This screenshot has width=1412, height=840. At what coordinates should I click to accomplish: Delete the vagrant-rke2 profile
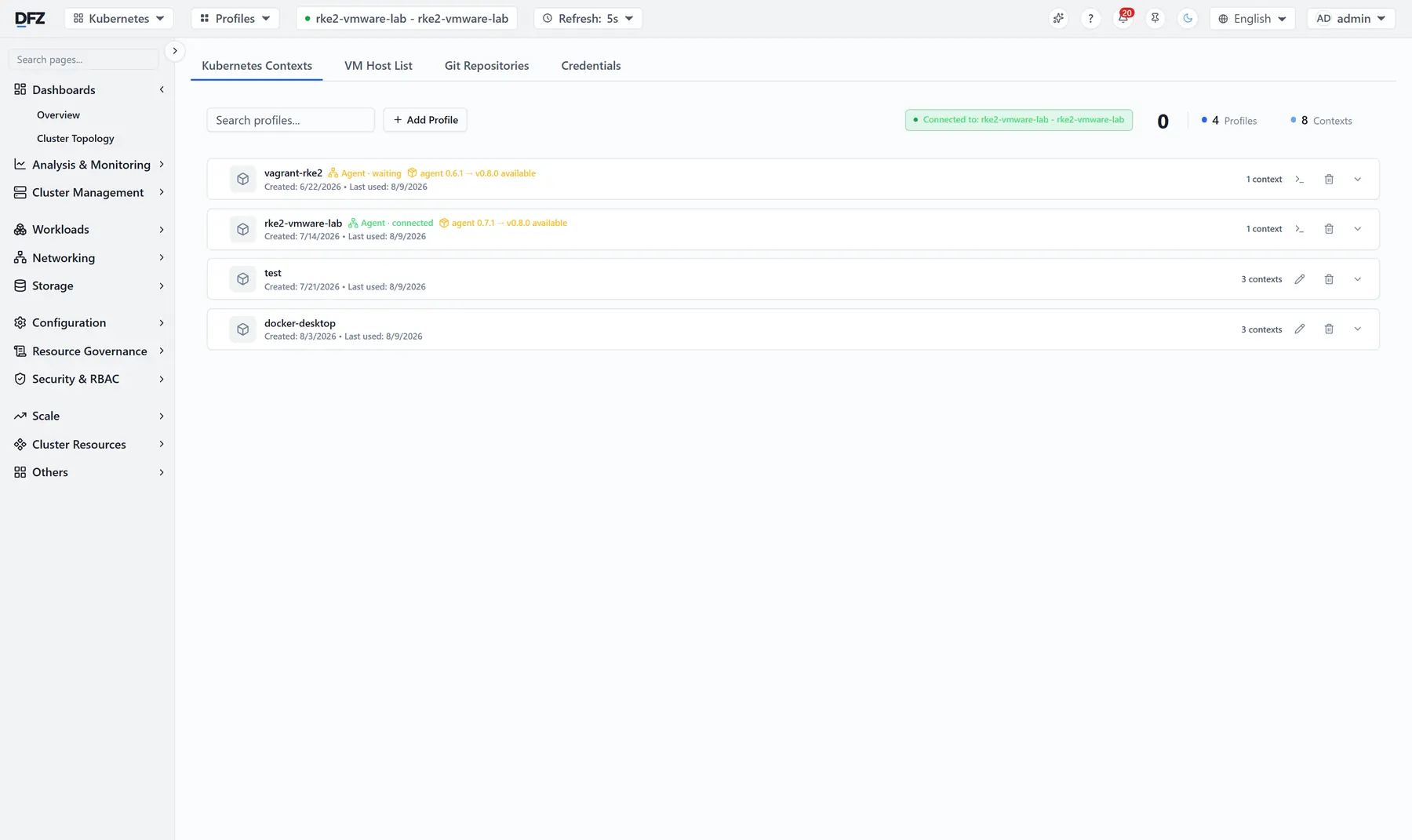(1329, 179)
